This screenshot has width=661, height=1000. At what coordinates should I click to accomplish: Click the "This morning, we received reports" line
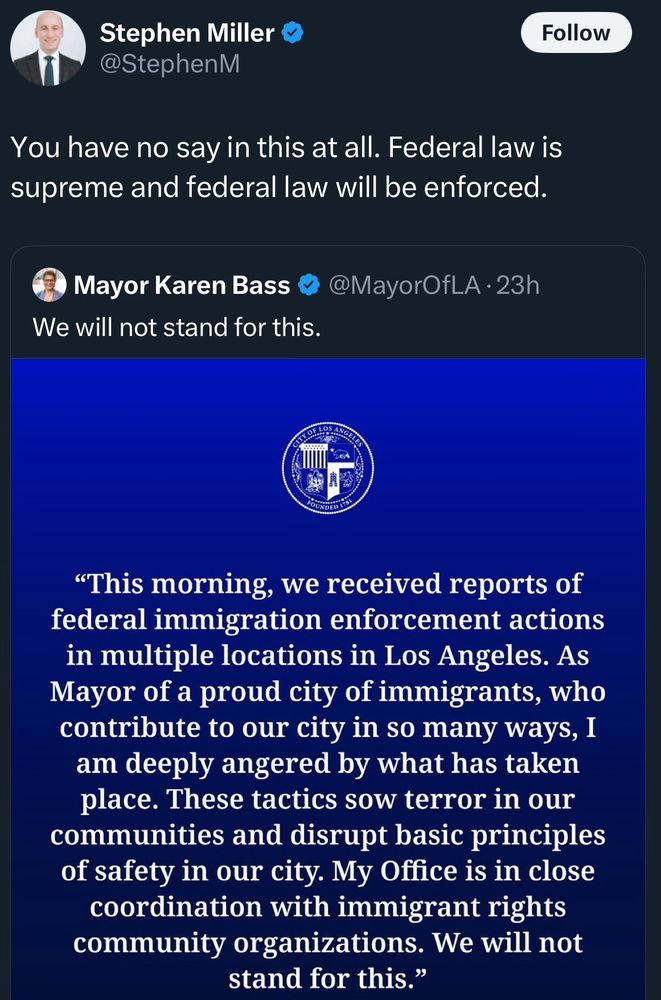328,583
